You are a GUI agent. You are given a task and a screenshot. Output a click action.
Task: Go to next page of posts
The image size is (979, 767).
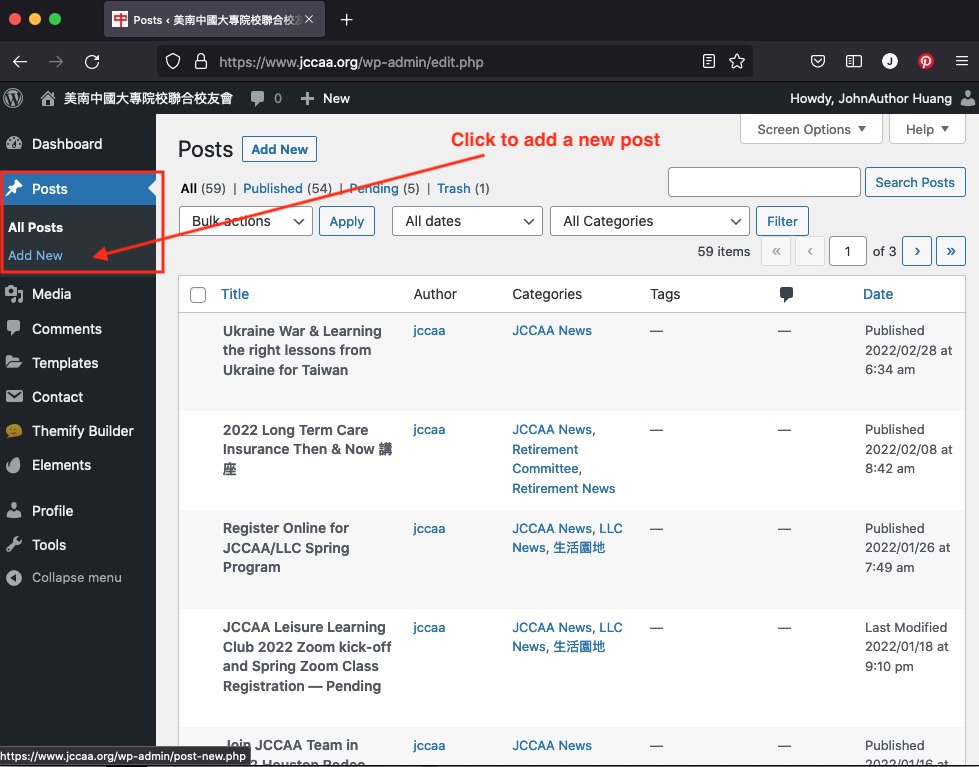pyautogui.click(x=917, y=251)
